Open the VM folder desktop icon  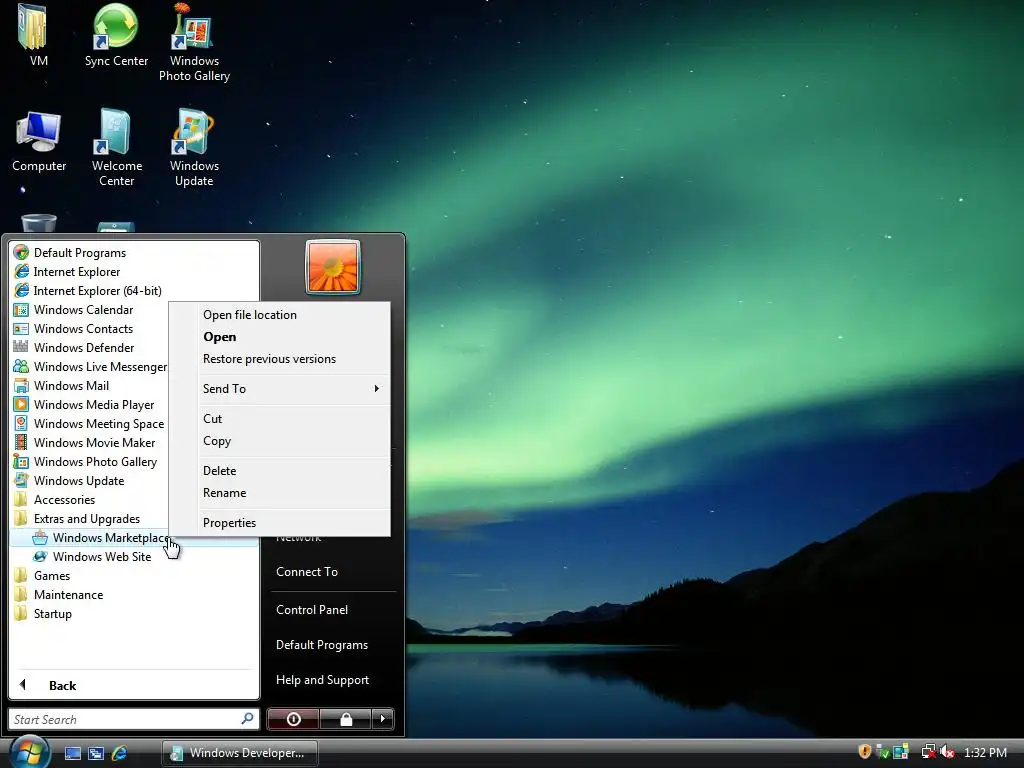(35, 34)
